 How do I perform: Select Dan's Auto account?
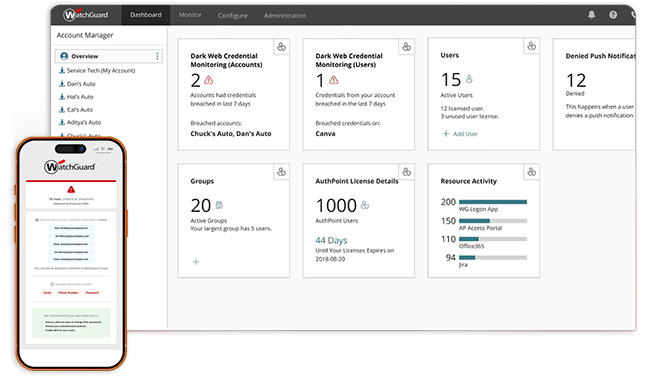81,84
